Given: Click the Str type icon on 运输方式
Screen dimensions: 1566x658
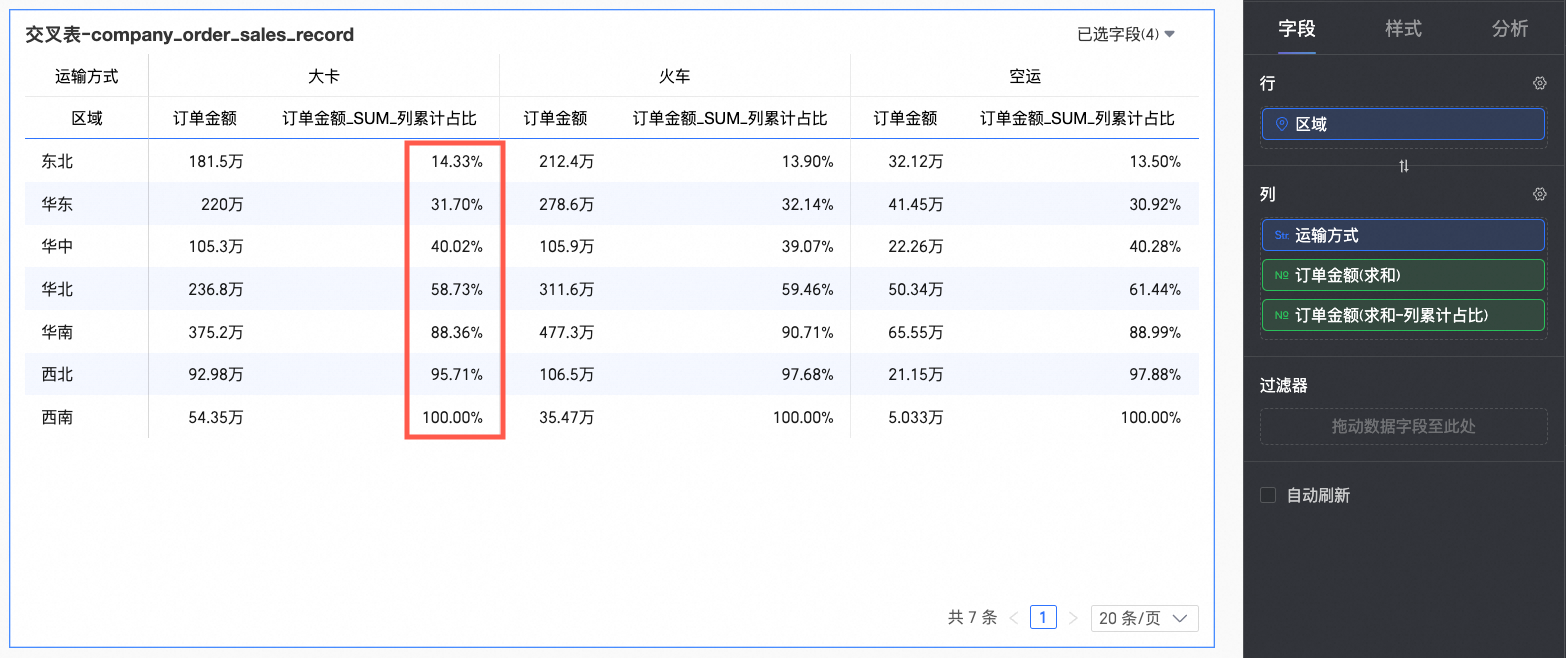Looking at the screenshot, I should [x=1282, y=236].
